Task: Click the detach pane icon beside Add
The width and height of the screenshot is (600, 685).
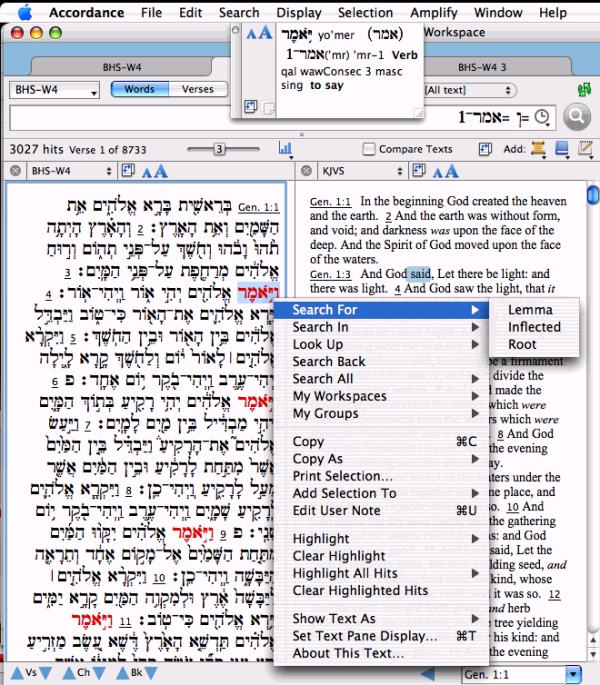Action: pyautogui.click(x=485, y=149)
